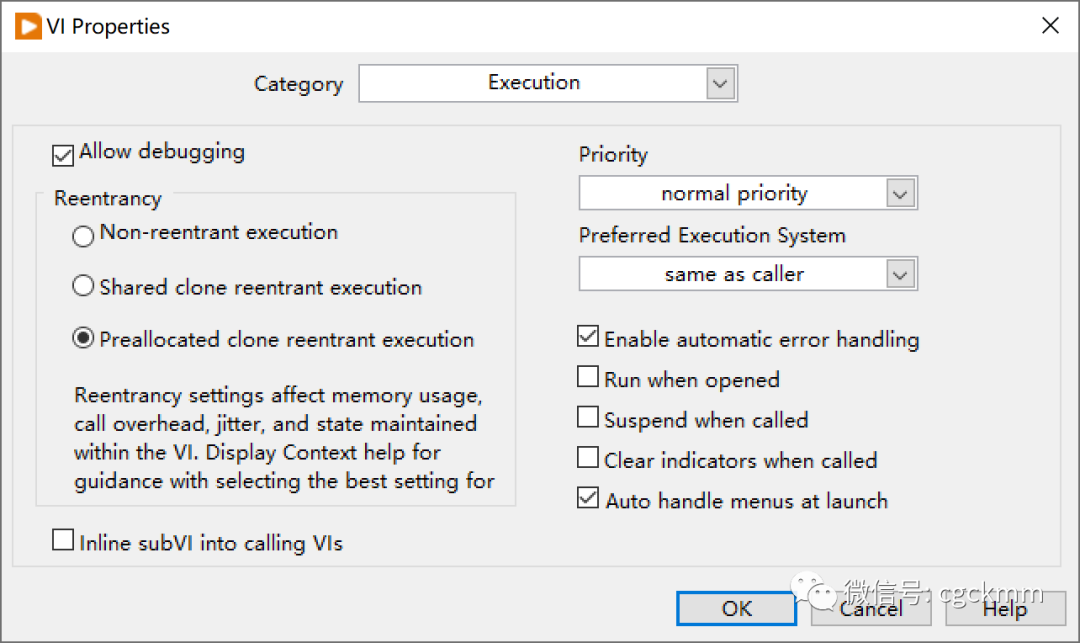The image size is (1080, 643).
Task: Choose Shared clone reentrant execution
Action: (84, 288)
